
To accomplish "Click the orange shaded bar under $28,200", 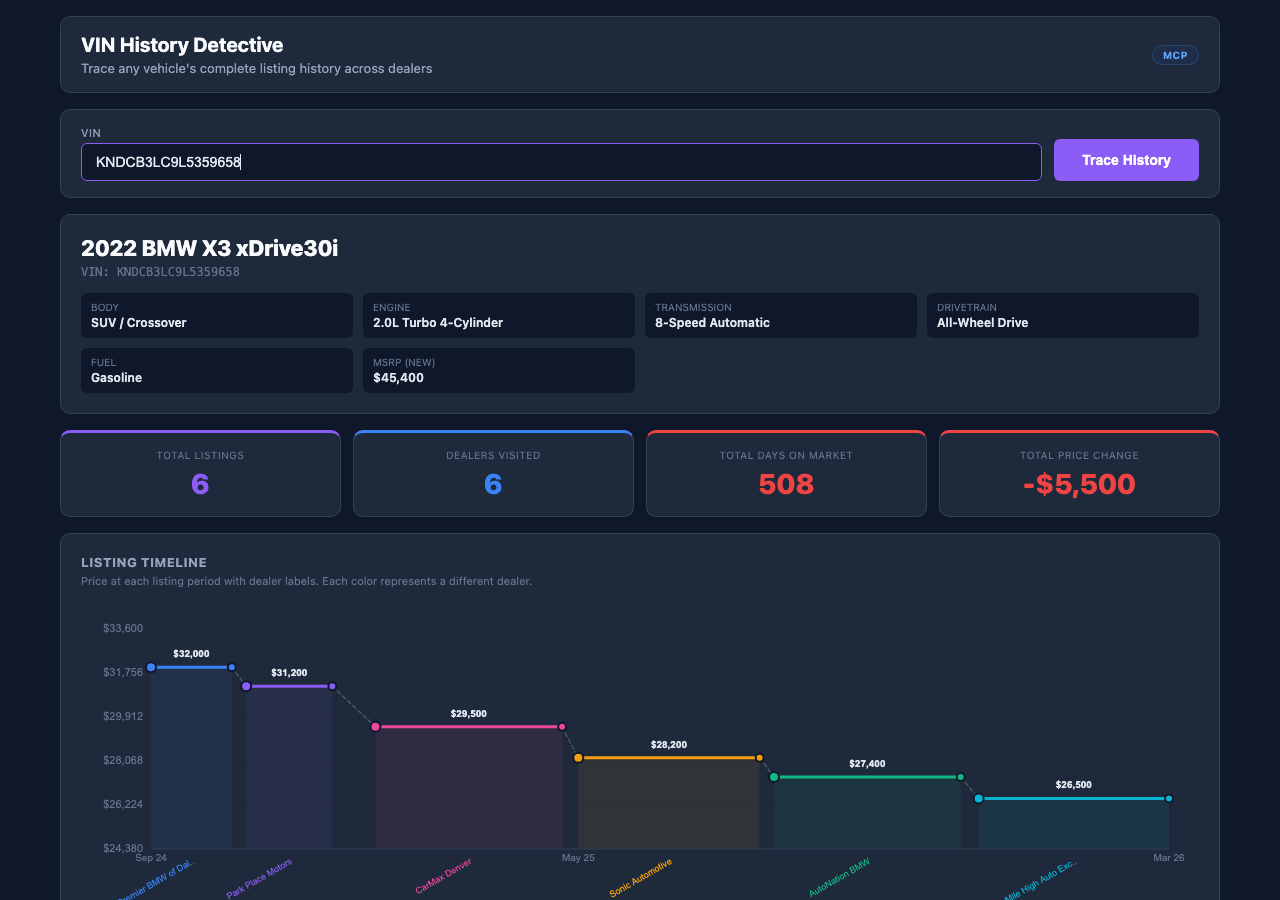I will pyautogui.click(x=669, y=803).
